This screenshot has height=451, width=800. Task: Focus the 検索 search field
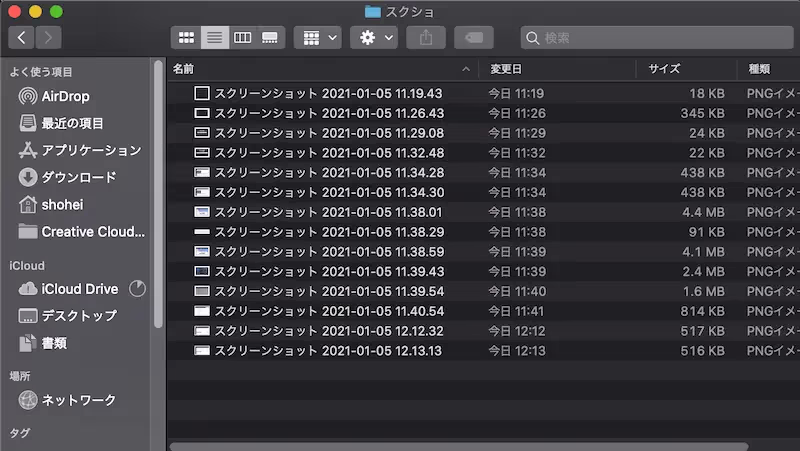658,38
